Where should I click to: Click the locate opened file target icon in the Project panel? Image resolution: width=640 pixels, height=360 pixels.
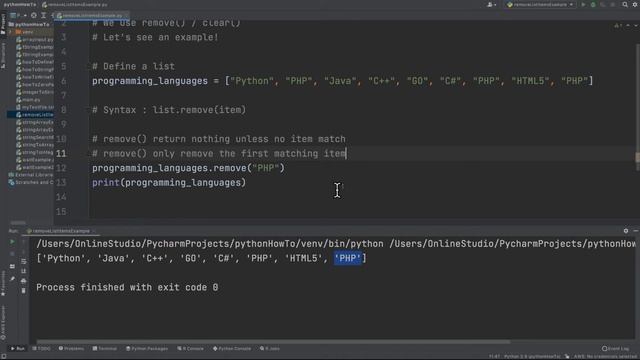[x=33, y=16]
